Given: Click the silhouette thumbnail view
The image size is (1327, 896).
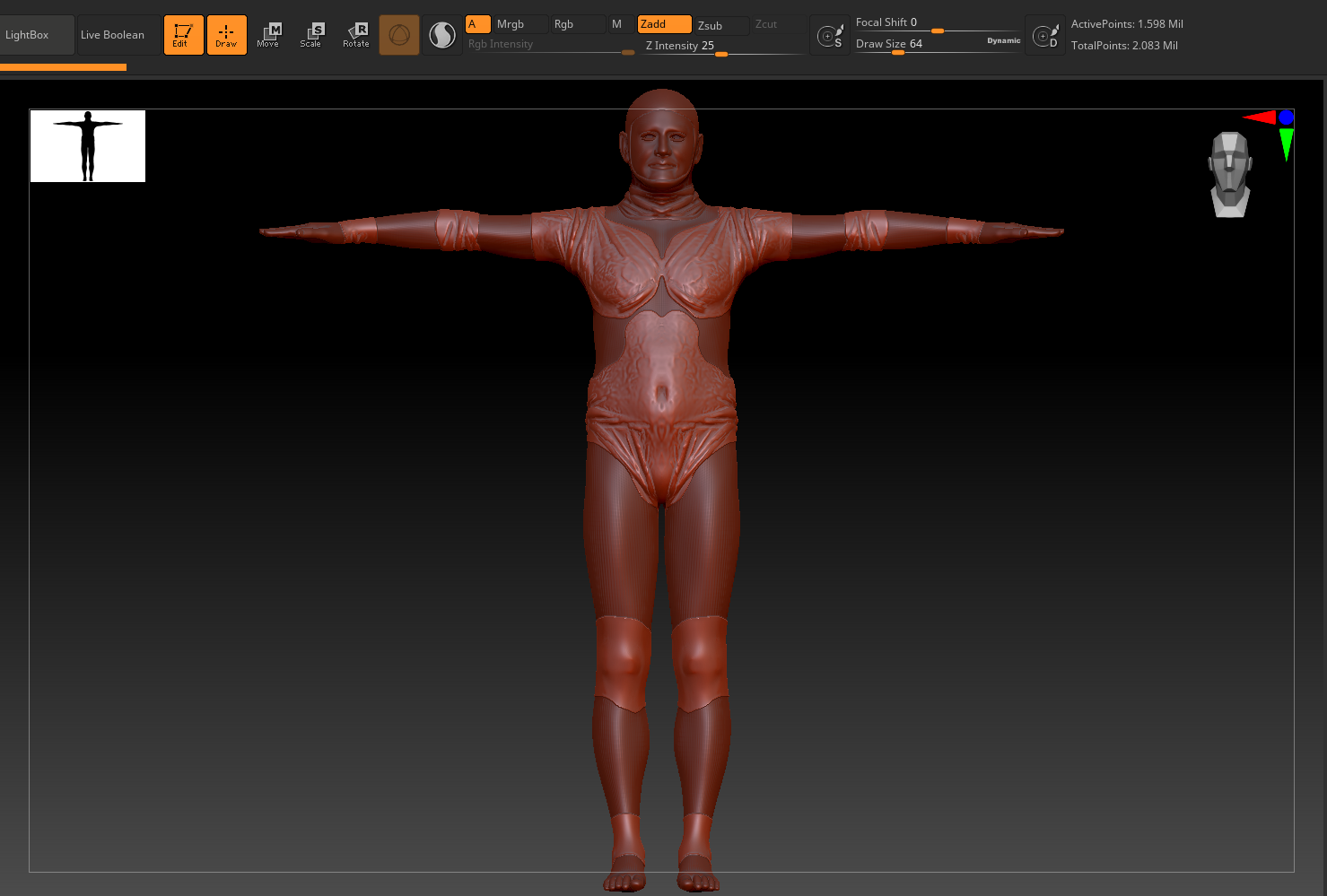Looking at the screenshot, I should pyautogui.click(x=88, y=146).
